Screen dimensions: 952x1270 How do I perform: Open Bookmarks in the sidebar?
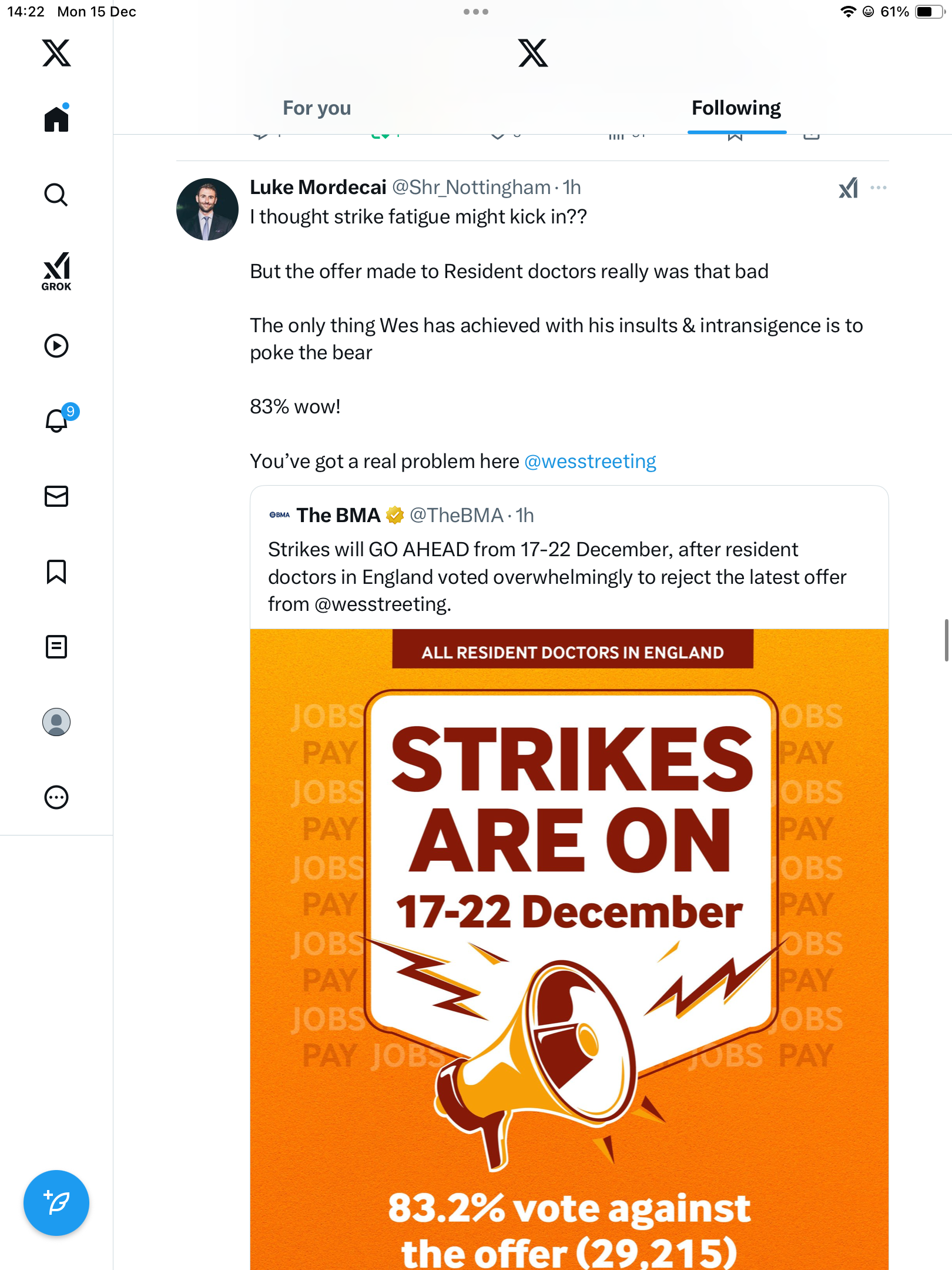click(x=56, y=571)
